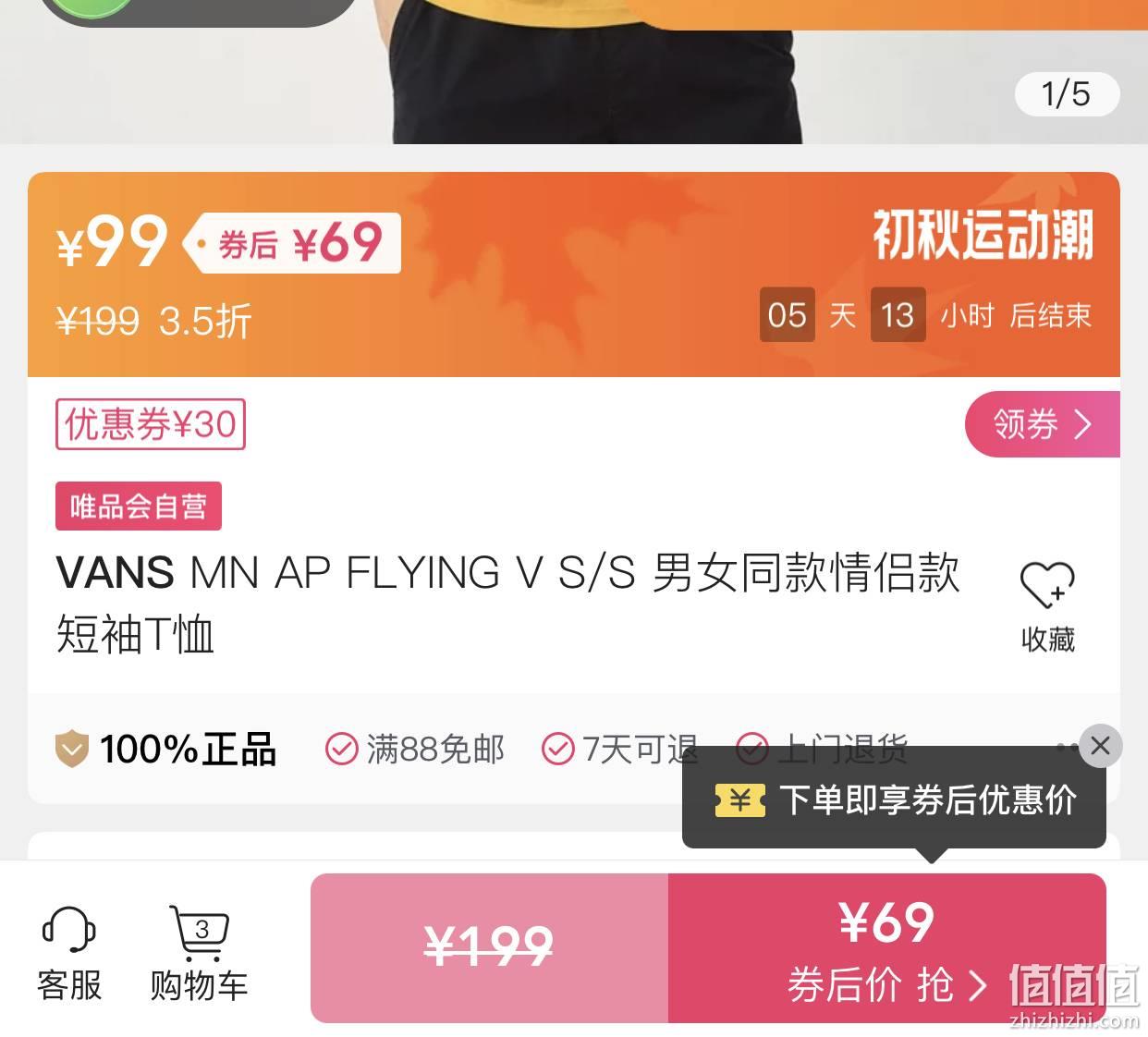Close the coupon price tooltip
The width and height of the screenshot is (1148, 1037).
click(1100, 746)
